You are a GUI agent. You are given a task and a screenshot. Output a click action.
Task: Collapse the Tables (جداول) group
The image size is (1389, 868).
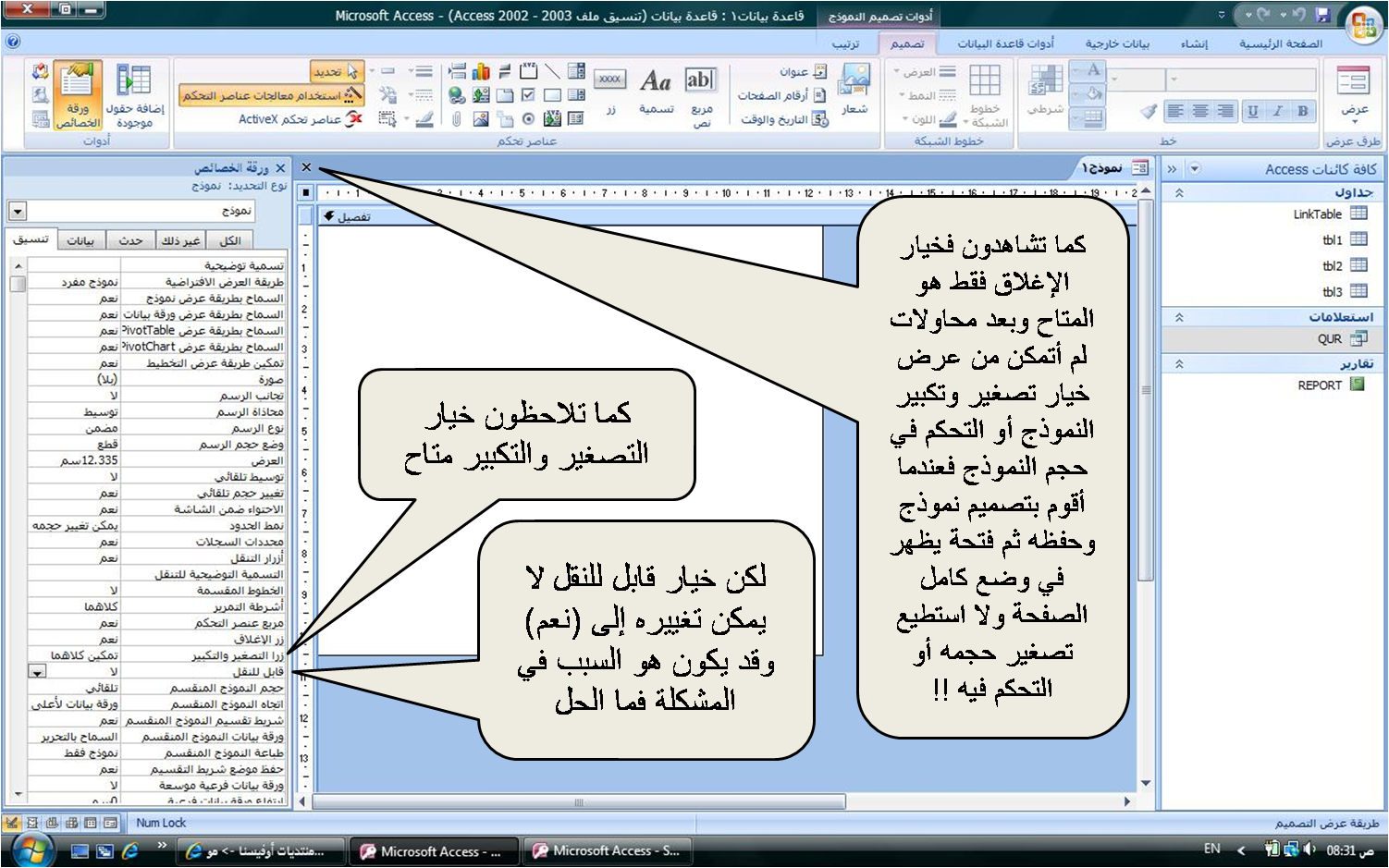point(1179,192)
